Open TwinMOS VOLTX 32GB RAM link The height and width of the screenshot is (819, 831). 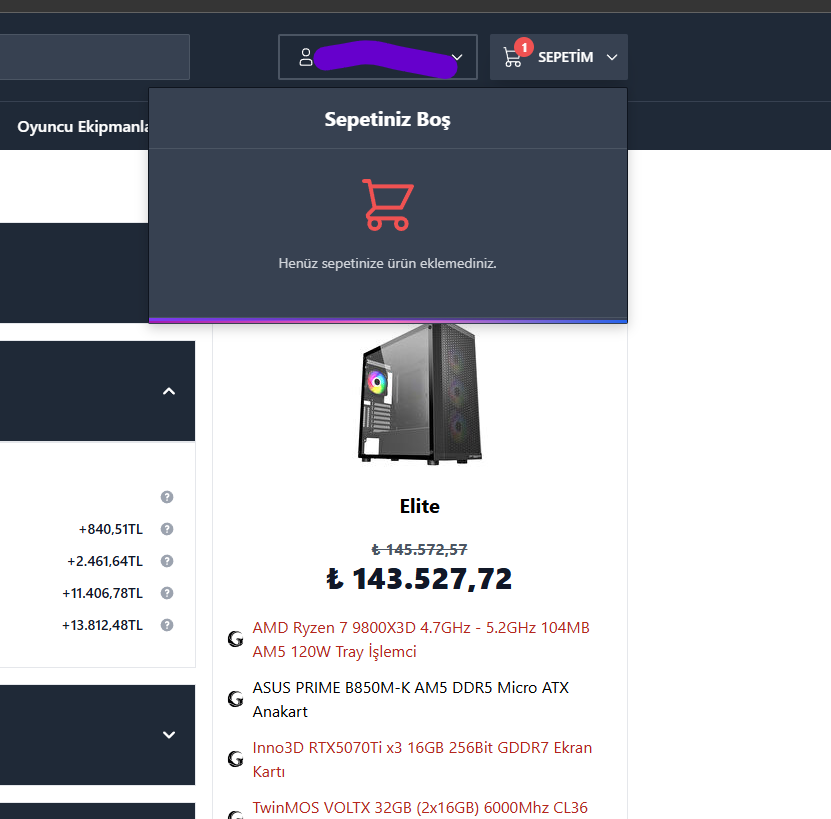[420, 808]
